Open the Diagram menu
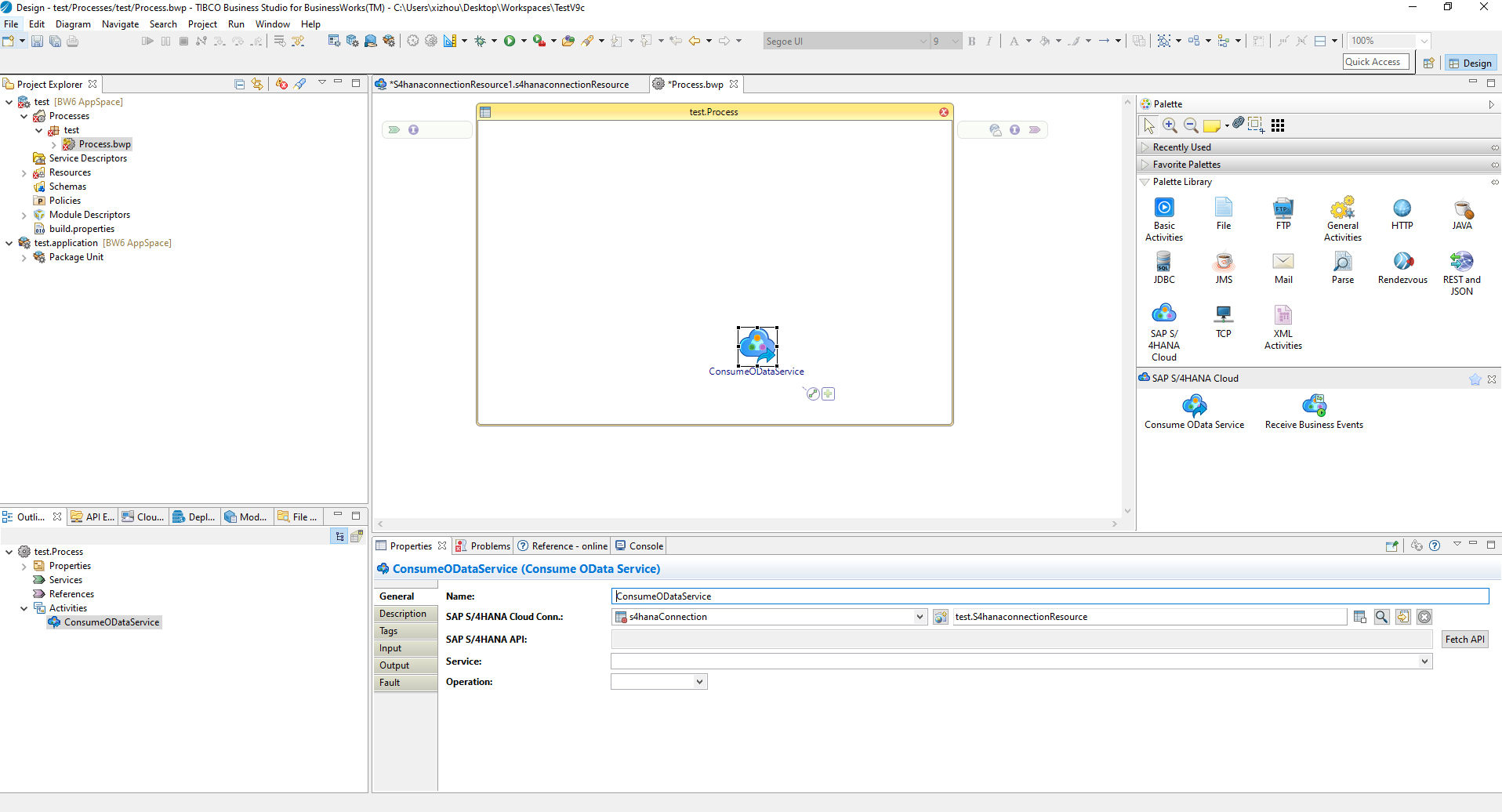The width and height of the screenshot is (1502, 812). click(73, 24)
